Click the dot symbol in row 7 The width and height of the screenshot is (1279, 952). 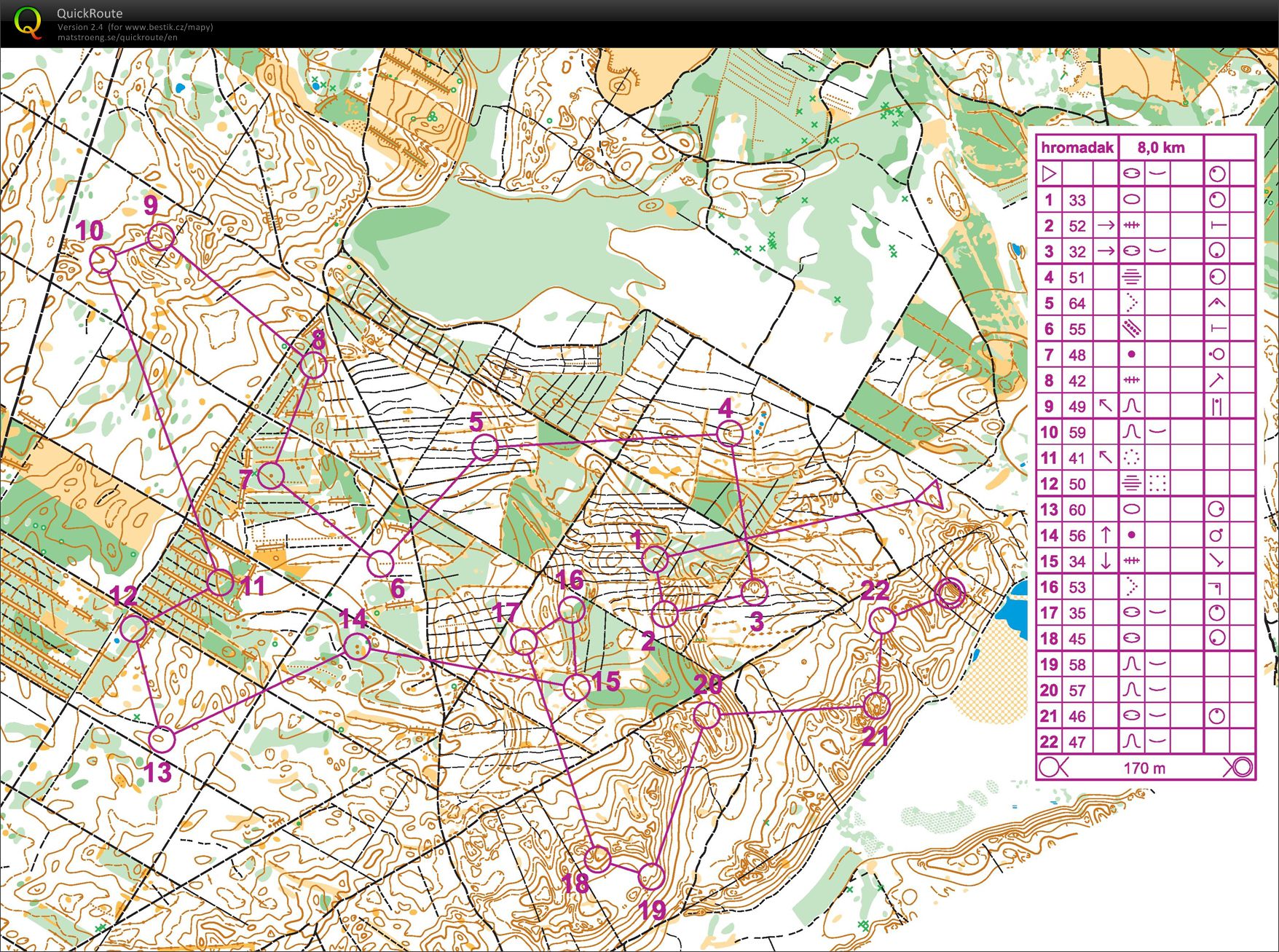pos(1131,355)
